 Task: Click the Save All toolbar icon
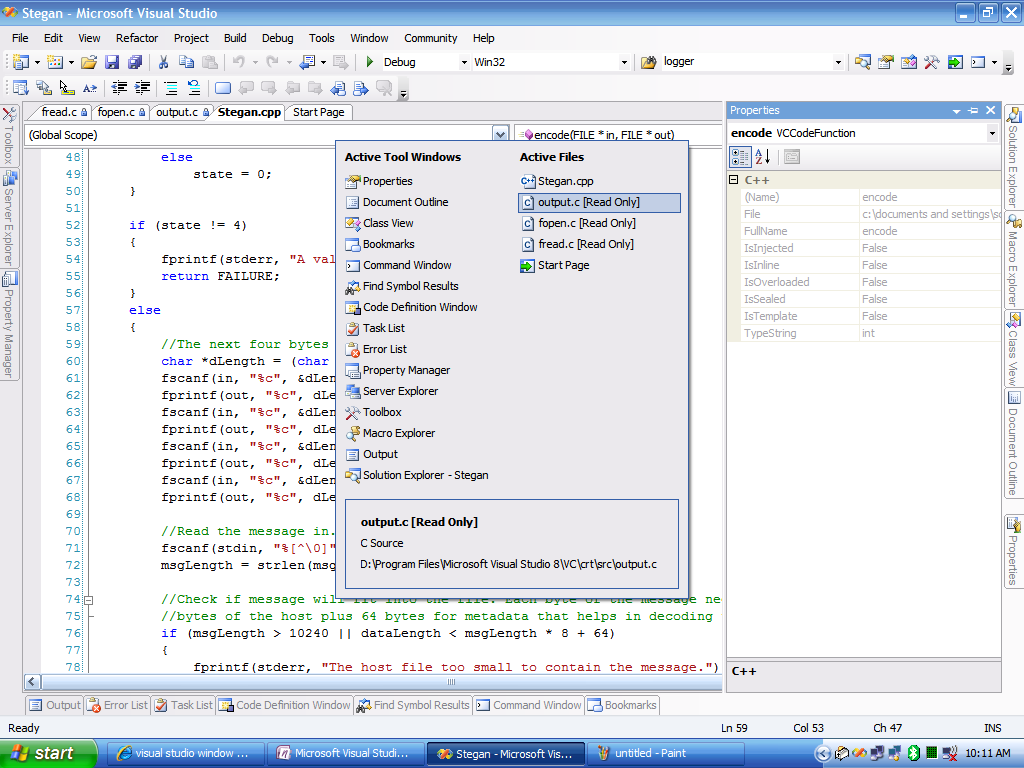(x=135, y=62)
